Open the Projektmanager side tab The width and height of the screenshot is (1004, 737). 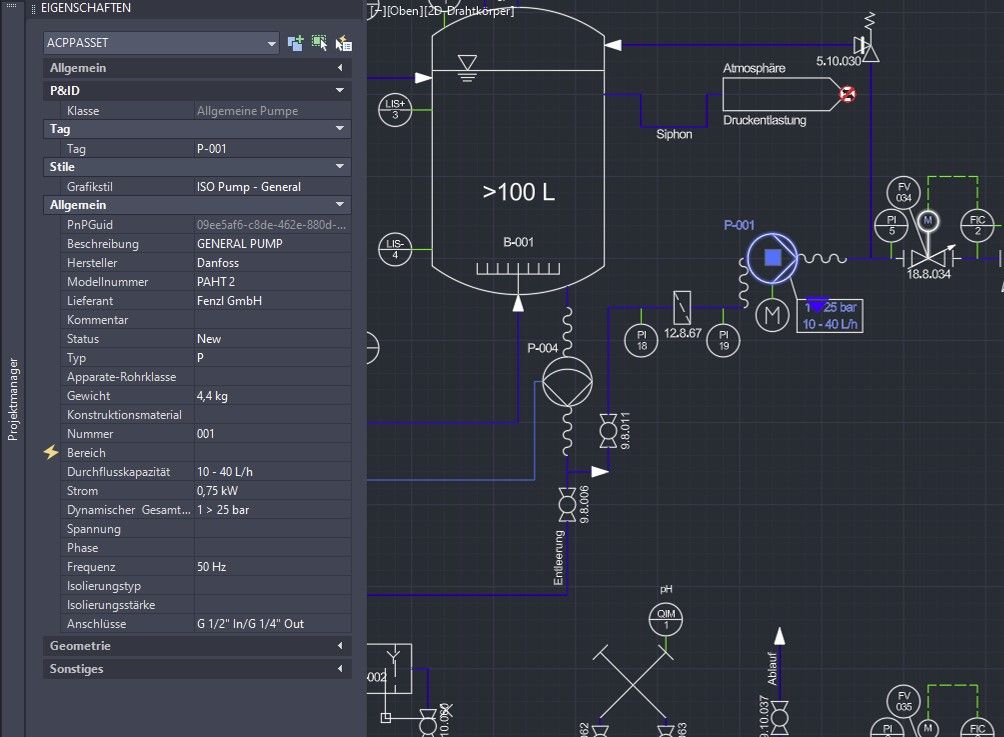tap(13, 399)
